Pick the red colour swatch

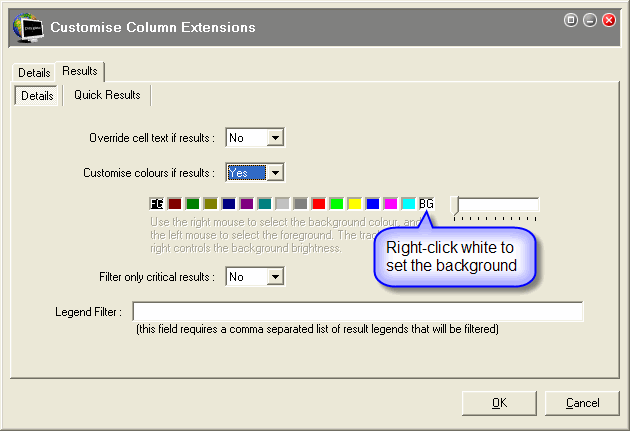click(x=319, y=204)
